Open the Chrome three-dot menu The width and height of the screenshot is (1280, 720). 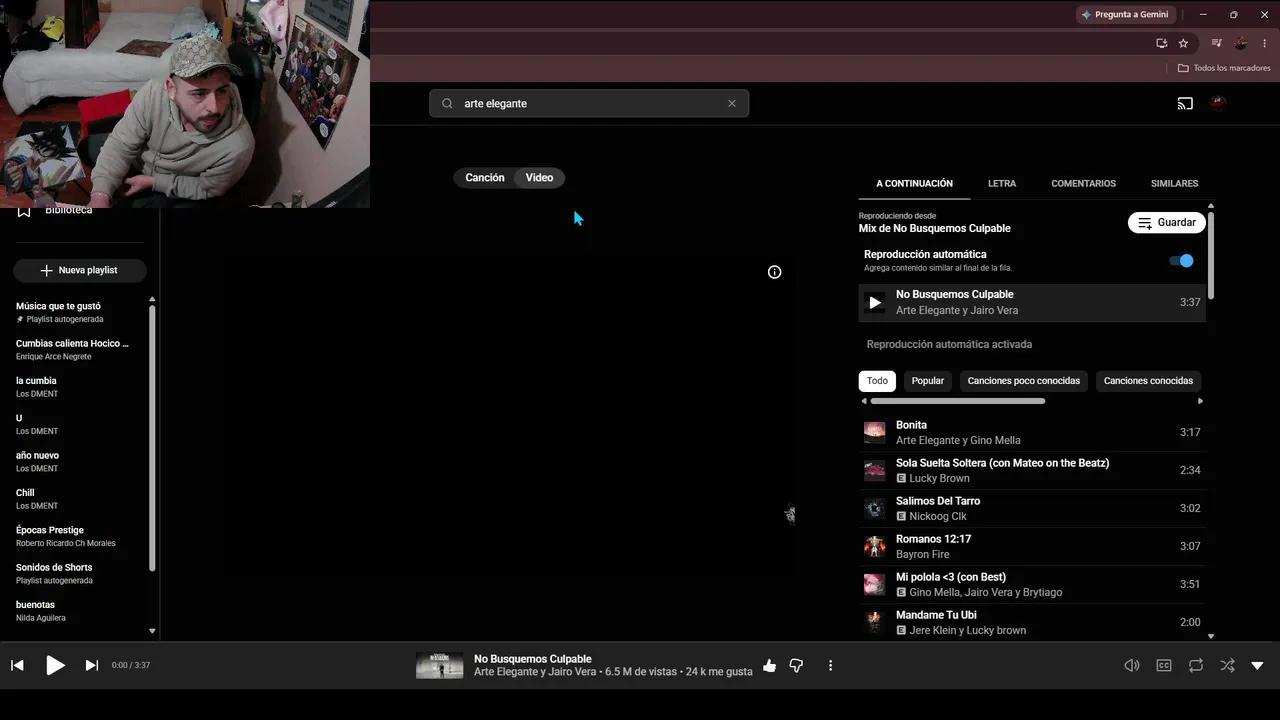(1265, 43)
